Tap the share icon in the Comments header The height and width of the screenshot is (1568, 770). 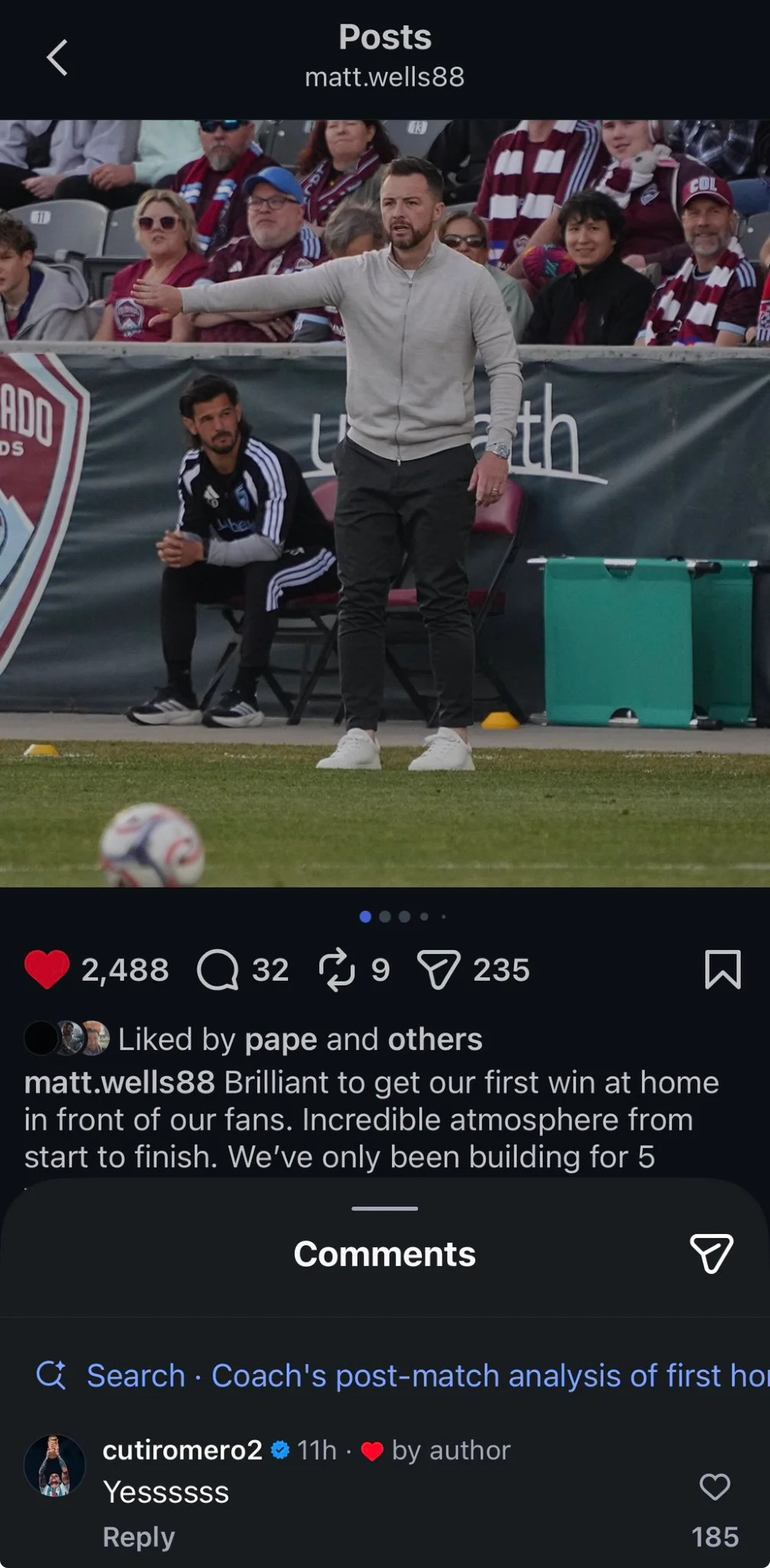click(711, 1254)
